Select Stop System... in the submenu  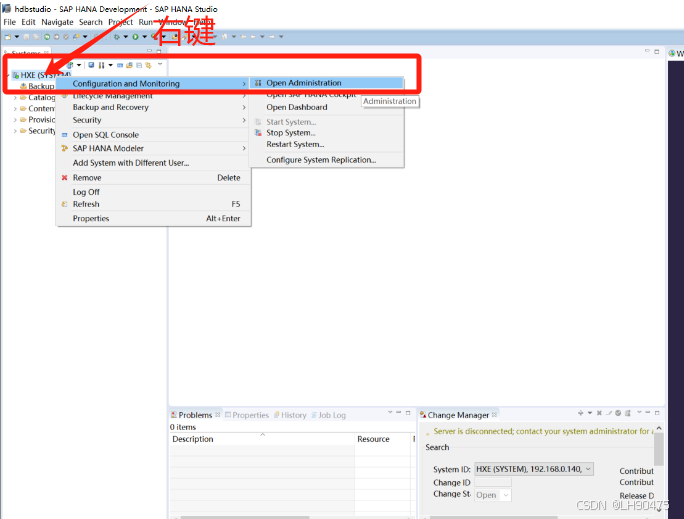[326, 133]
